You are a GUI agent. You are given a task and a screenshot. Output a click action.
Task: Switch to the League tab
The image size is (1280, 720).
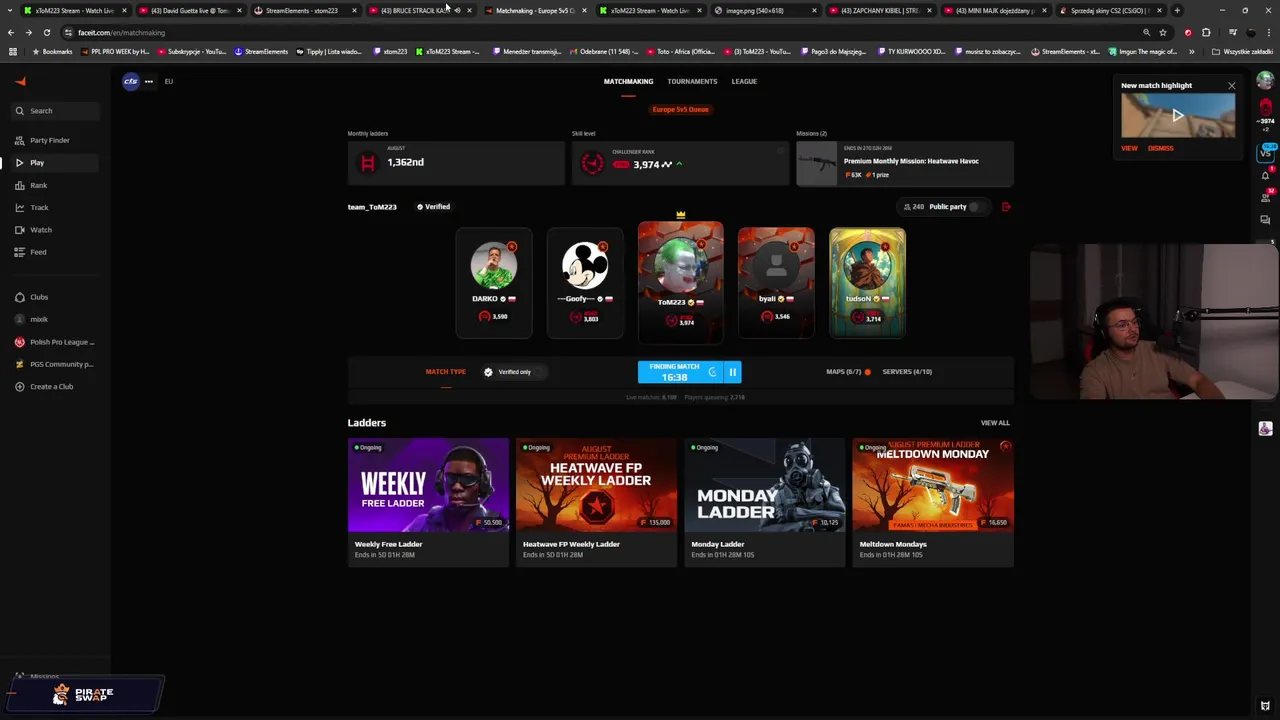(x=744, y=81)
